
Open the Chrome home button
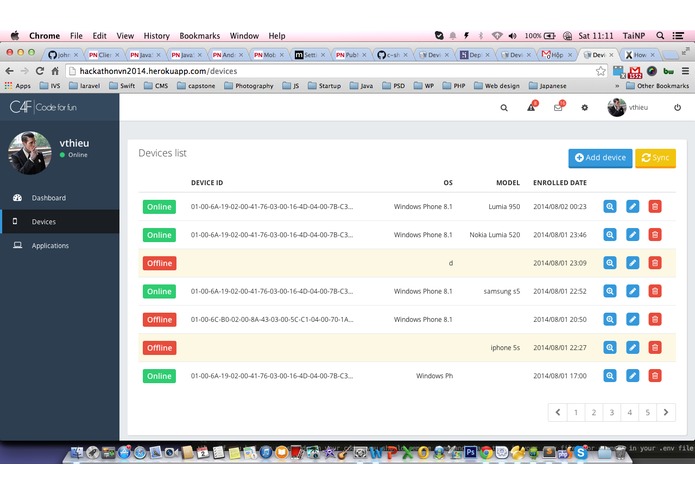pos(55,71)
